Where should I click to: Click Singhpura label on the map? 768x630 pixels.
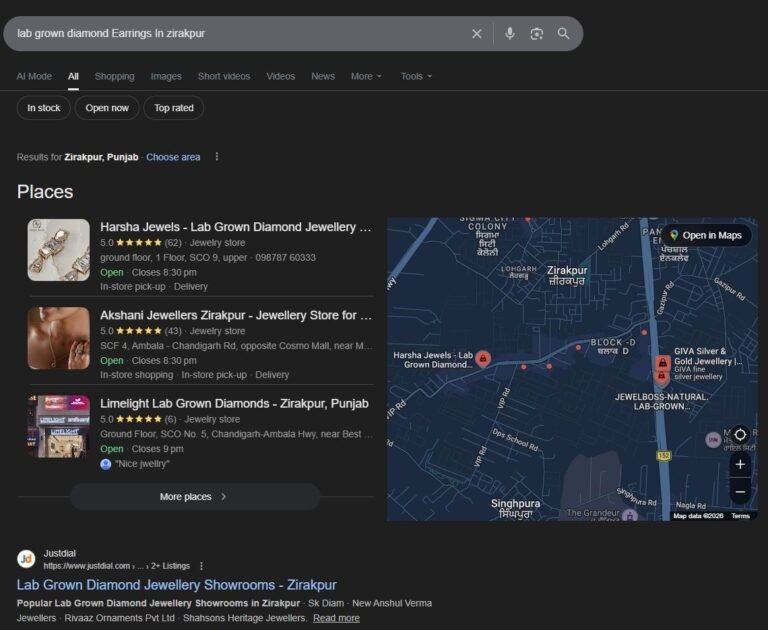pyautogui.click(x=515, y=509)
